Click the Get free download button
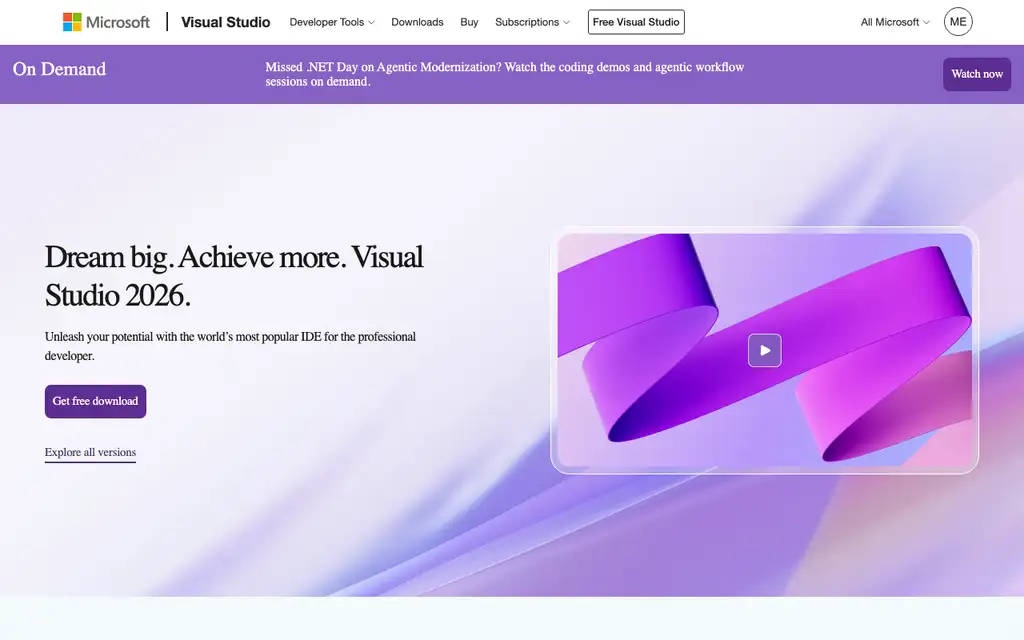 (95, 401)
